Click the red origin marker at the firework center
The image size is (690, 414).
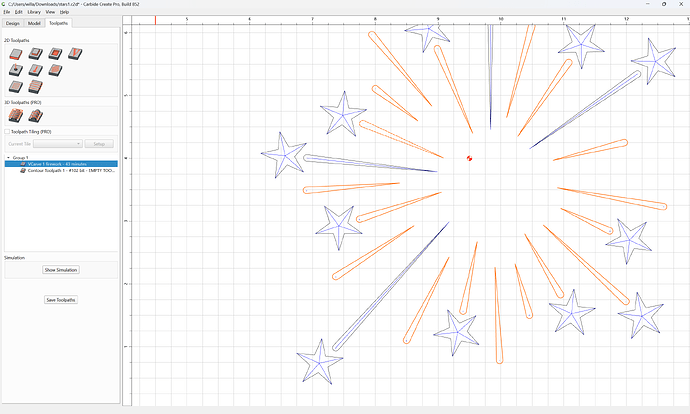470,158
